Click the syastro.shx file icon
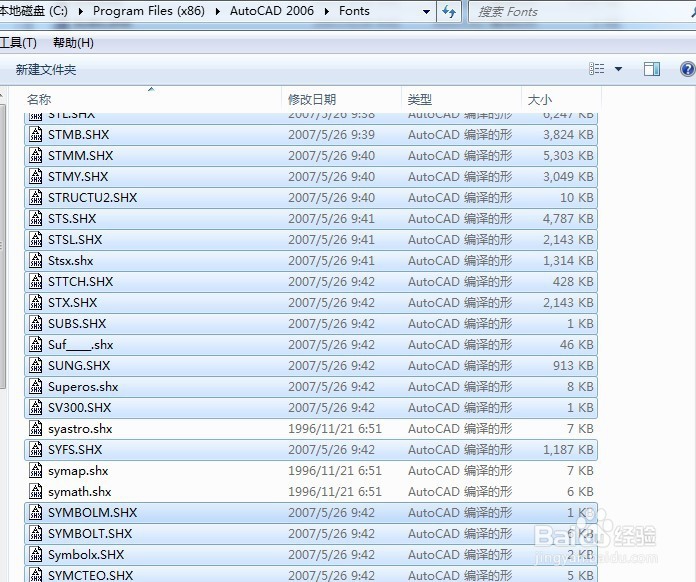This screenshot has width=696, height=582. click(36, 428)
